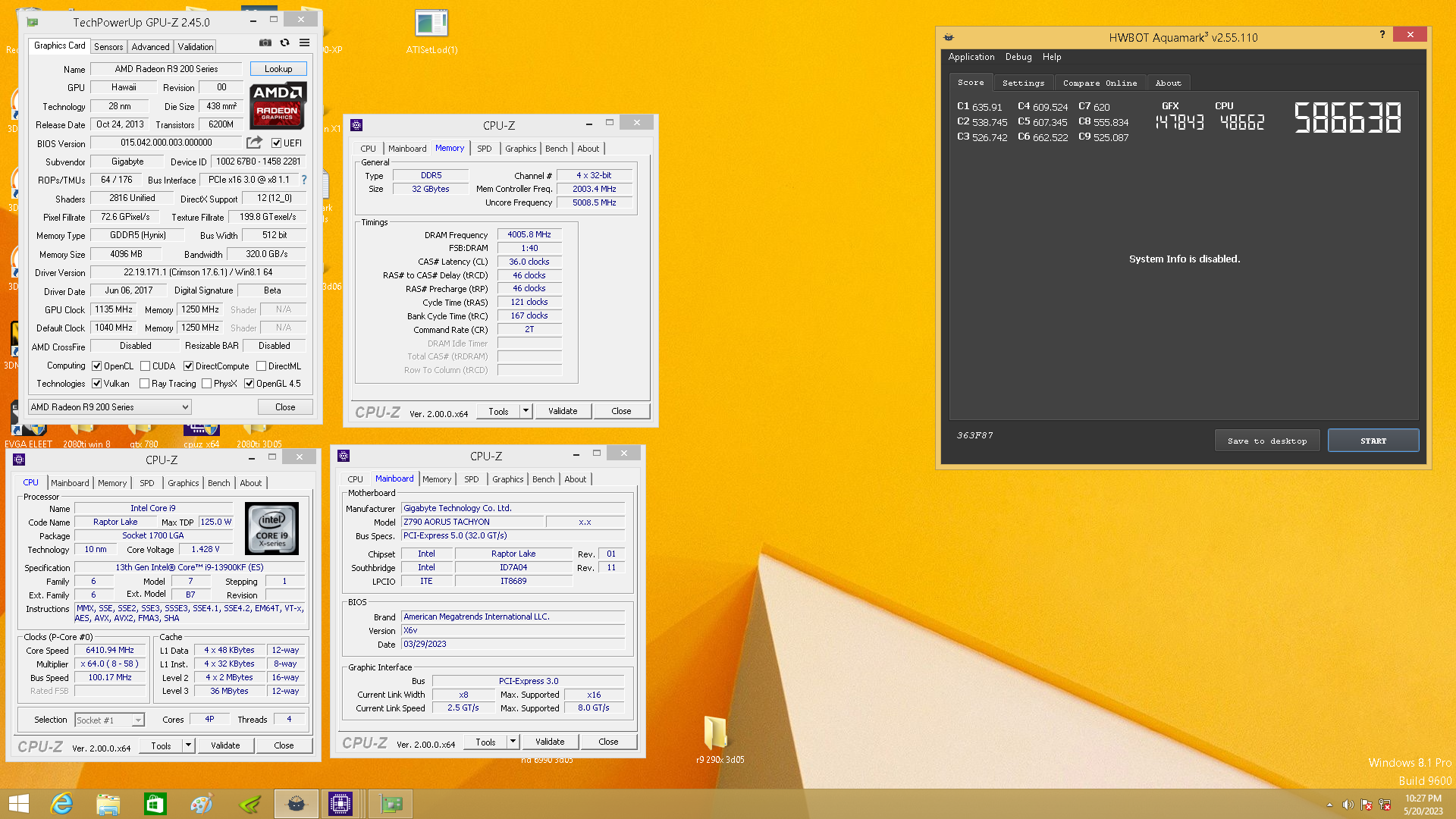Launch Internet Explorer from the taskbar
Screen dimensions: 1456x819
click(61, 804)
